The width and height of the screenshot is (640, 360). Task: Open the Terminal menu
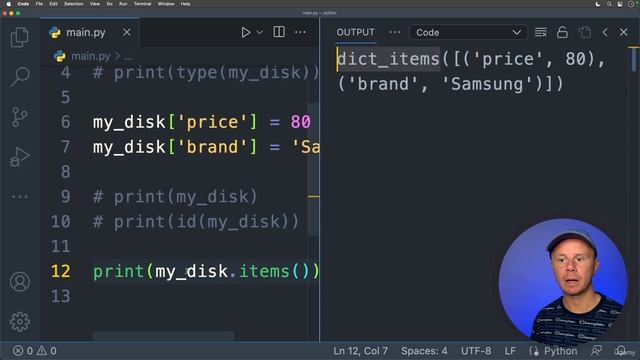(142, 4)
